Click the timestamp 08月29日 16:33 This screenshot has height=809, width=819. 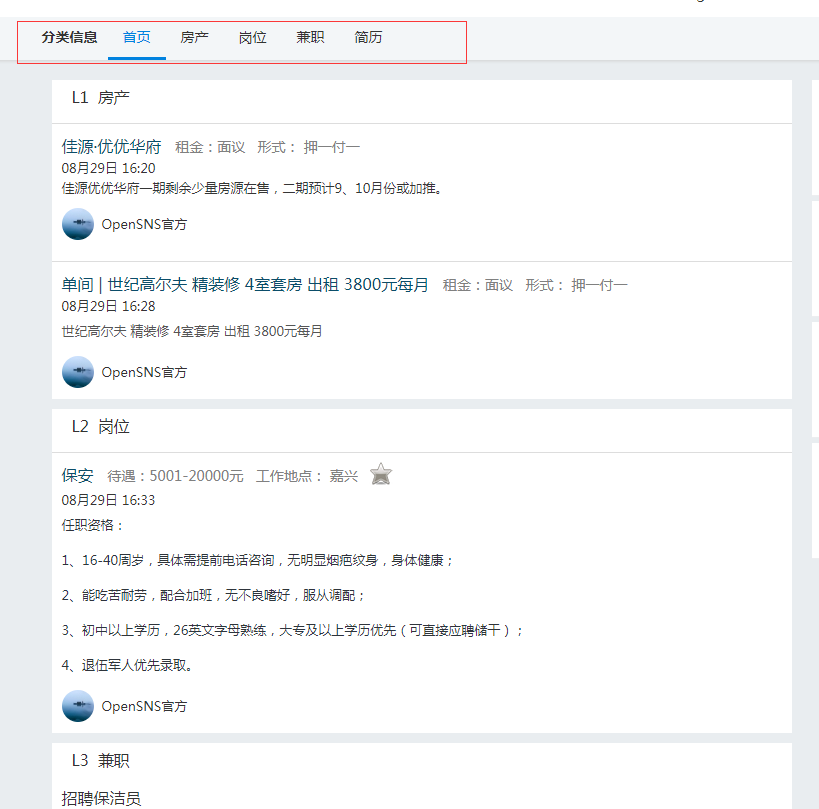[109, 500]
